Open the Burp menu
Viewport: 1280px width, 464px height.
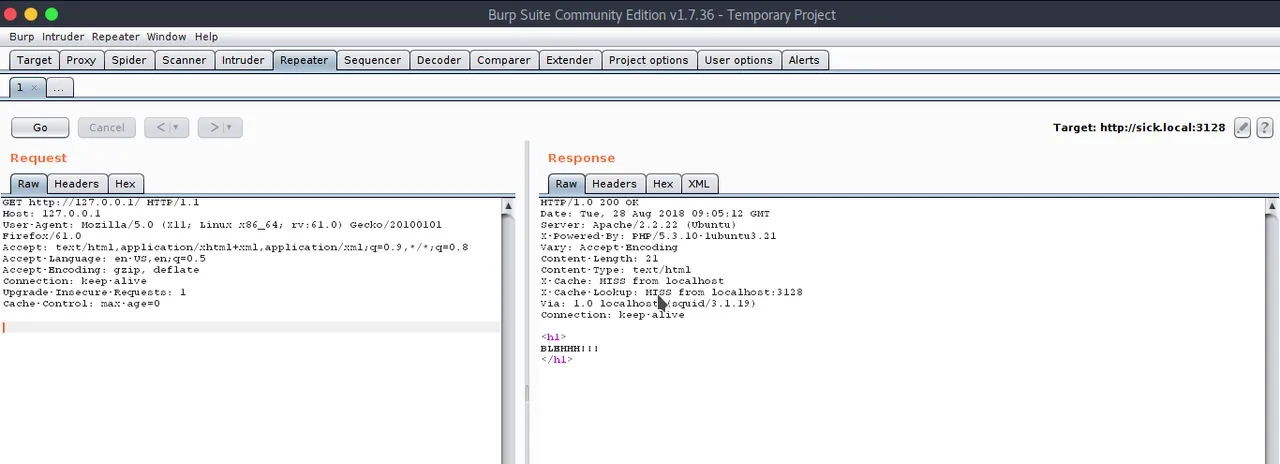22,37
